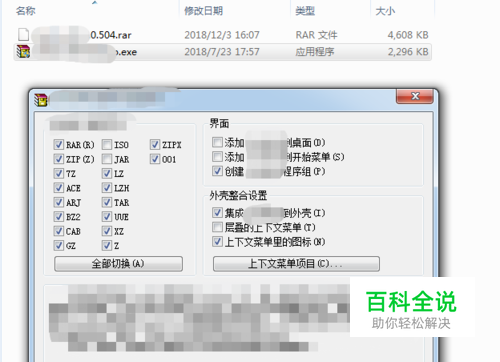The image size is (500, 362).
Task: Toggle integrate into shell (I) checkbox
Action: [x=217, y=213]
